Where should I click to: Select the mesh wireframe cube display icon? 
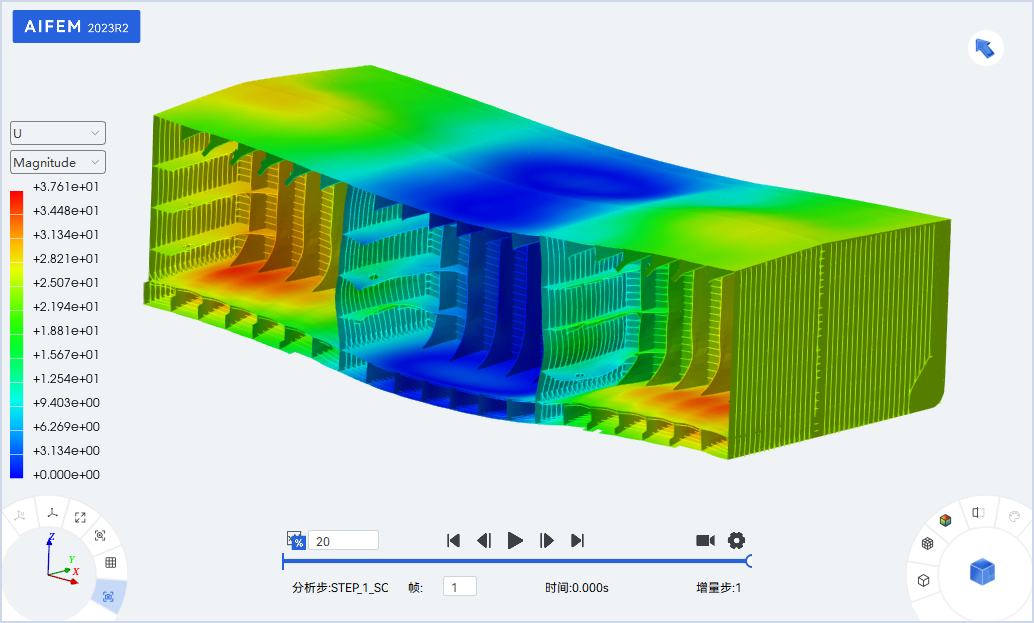click(x=928, y=543)
